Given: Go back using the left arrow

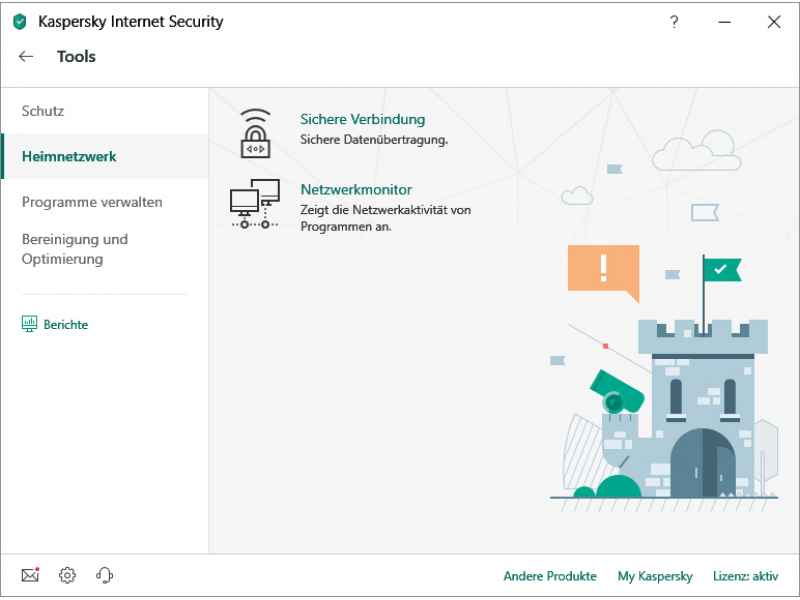Looking at the screenshot, I should [26, 57].
